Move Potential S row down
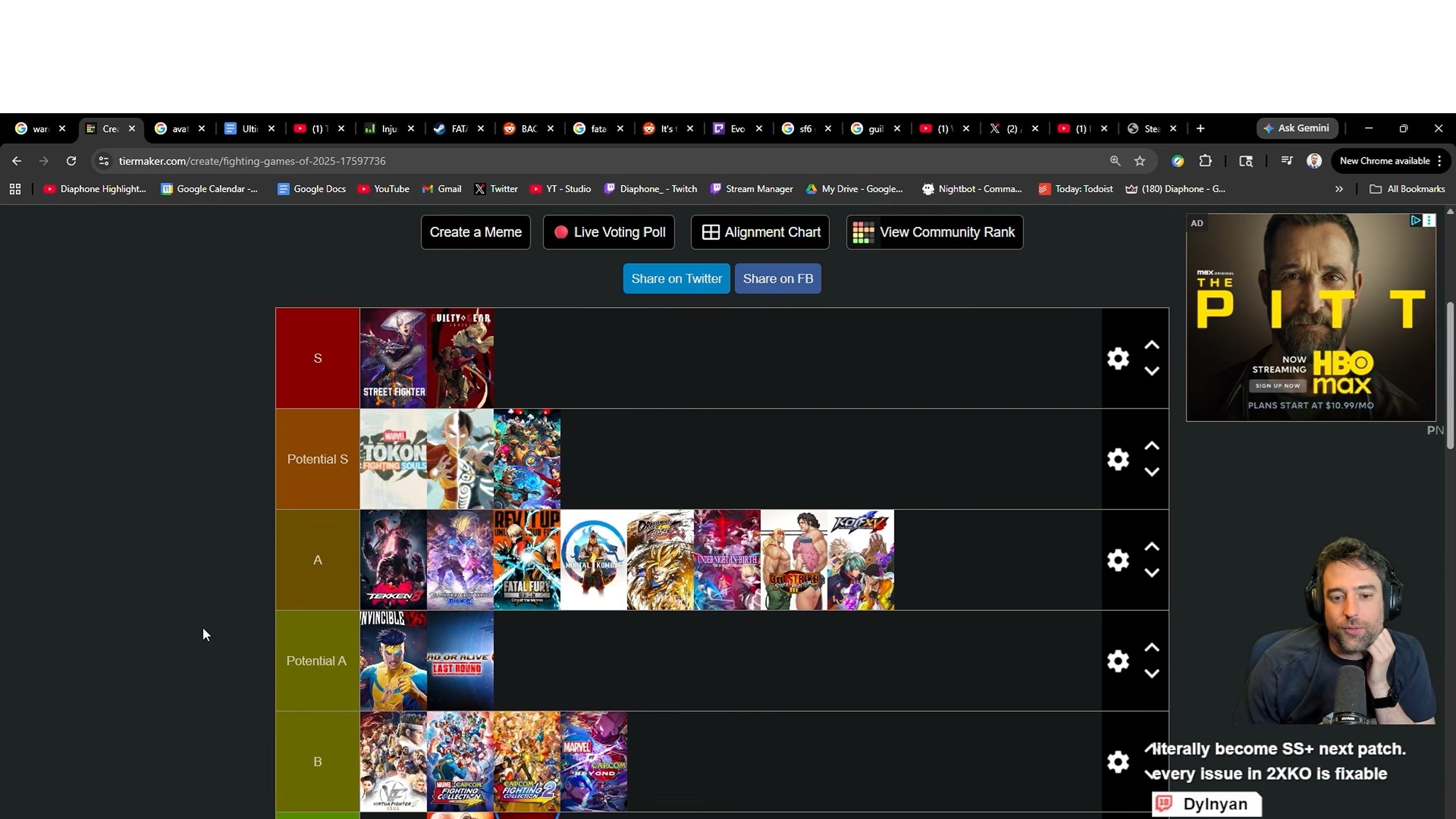Screen dimensions: 1456x819 click(x=1152, y=472)
